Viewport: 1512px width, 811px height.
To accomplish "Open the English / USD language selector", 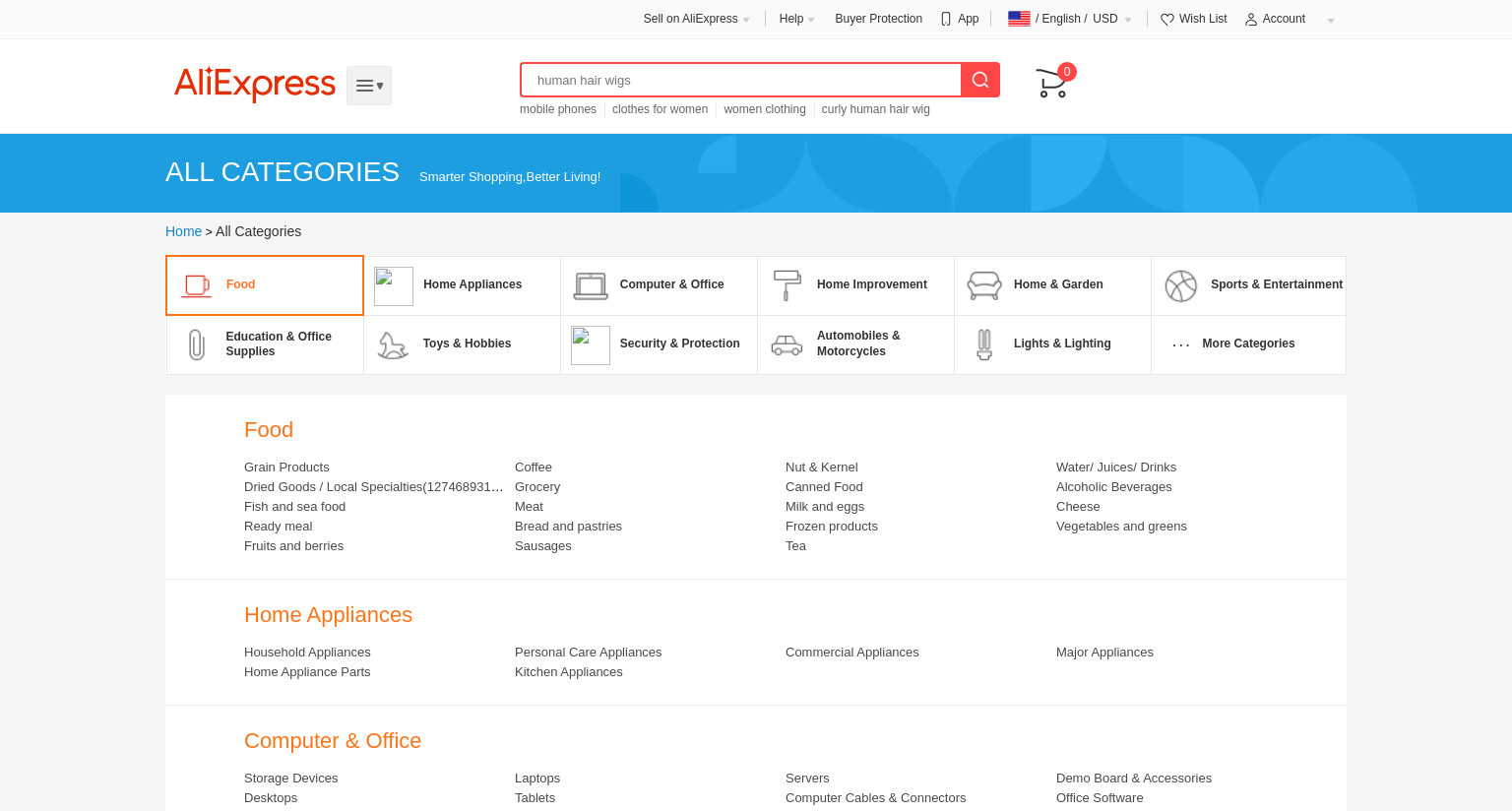I will click(x=1070, y=19).
